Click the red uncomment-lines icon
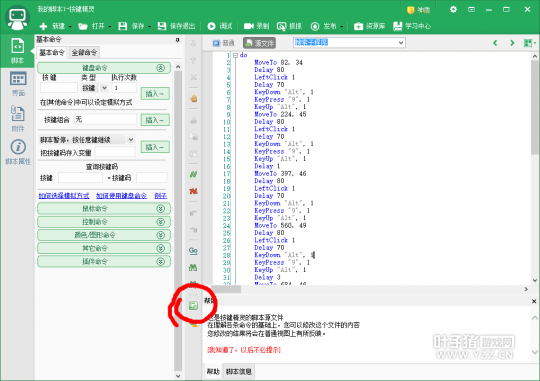Viewport: 540px width, 381px height. click(194, 191)
